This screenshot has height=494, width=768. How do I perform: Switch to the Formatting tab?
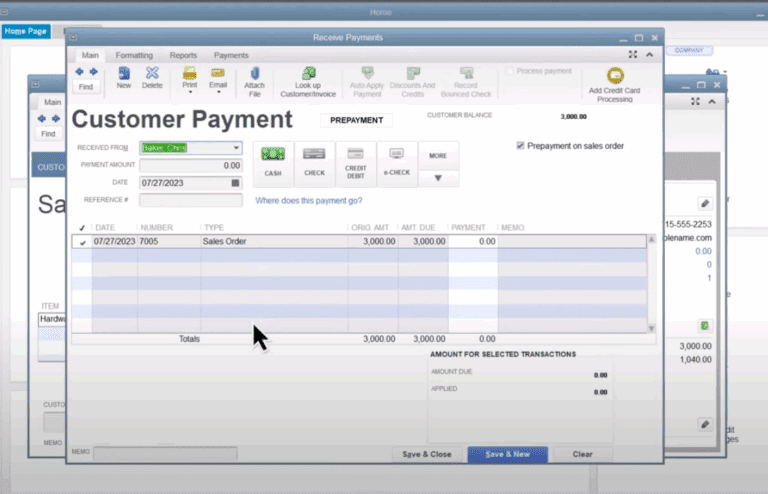point(134,55)
